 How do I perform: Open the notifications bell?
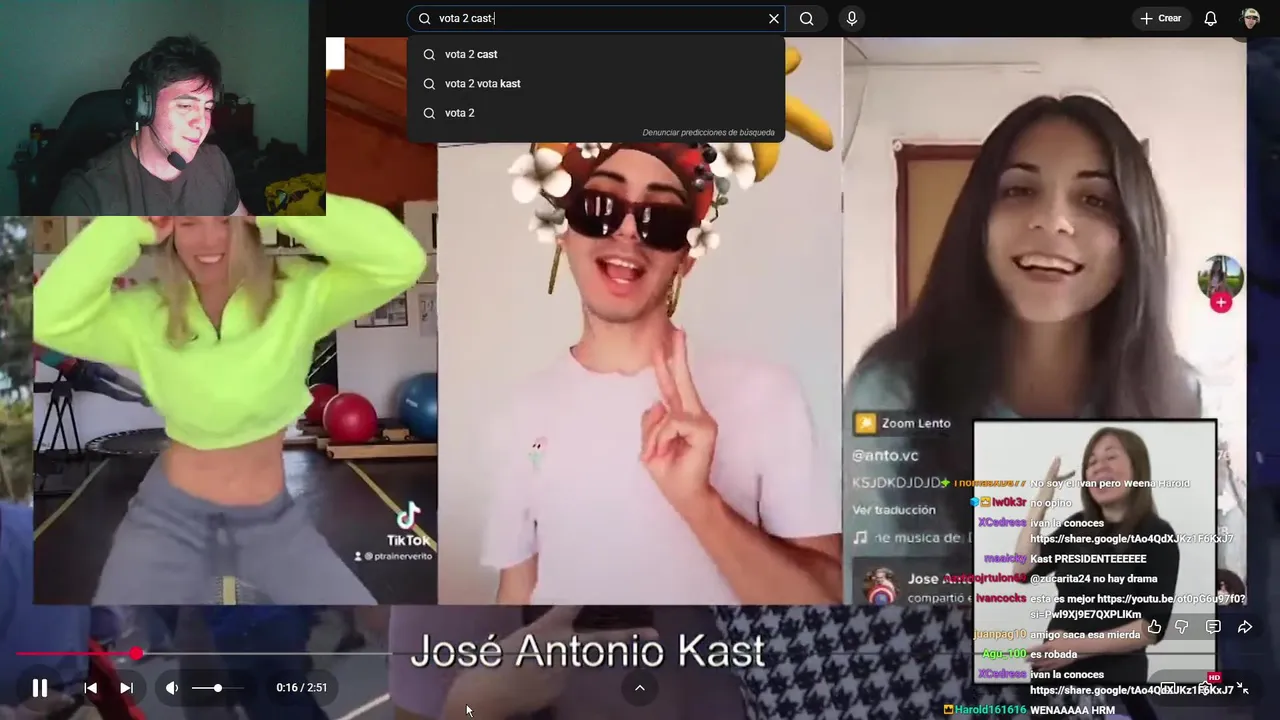(1210, 18)
